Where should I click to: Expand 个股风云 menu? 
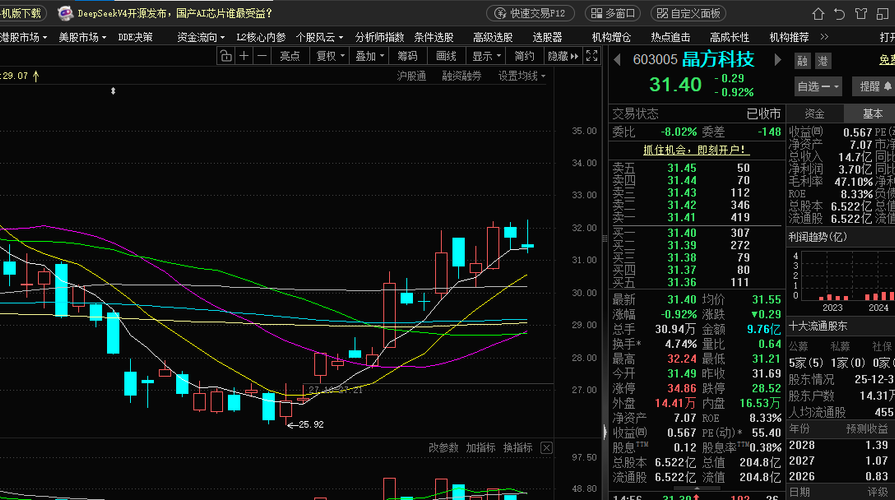[319, 37]
